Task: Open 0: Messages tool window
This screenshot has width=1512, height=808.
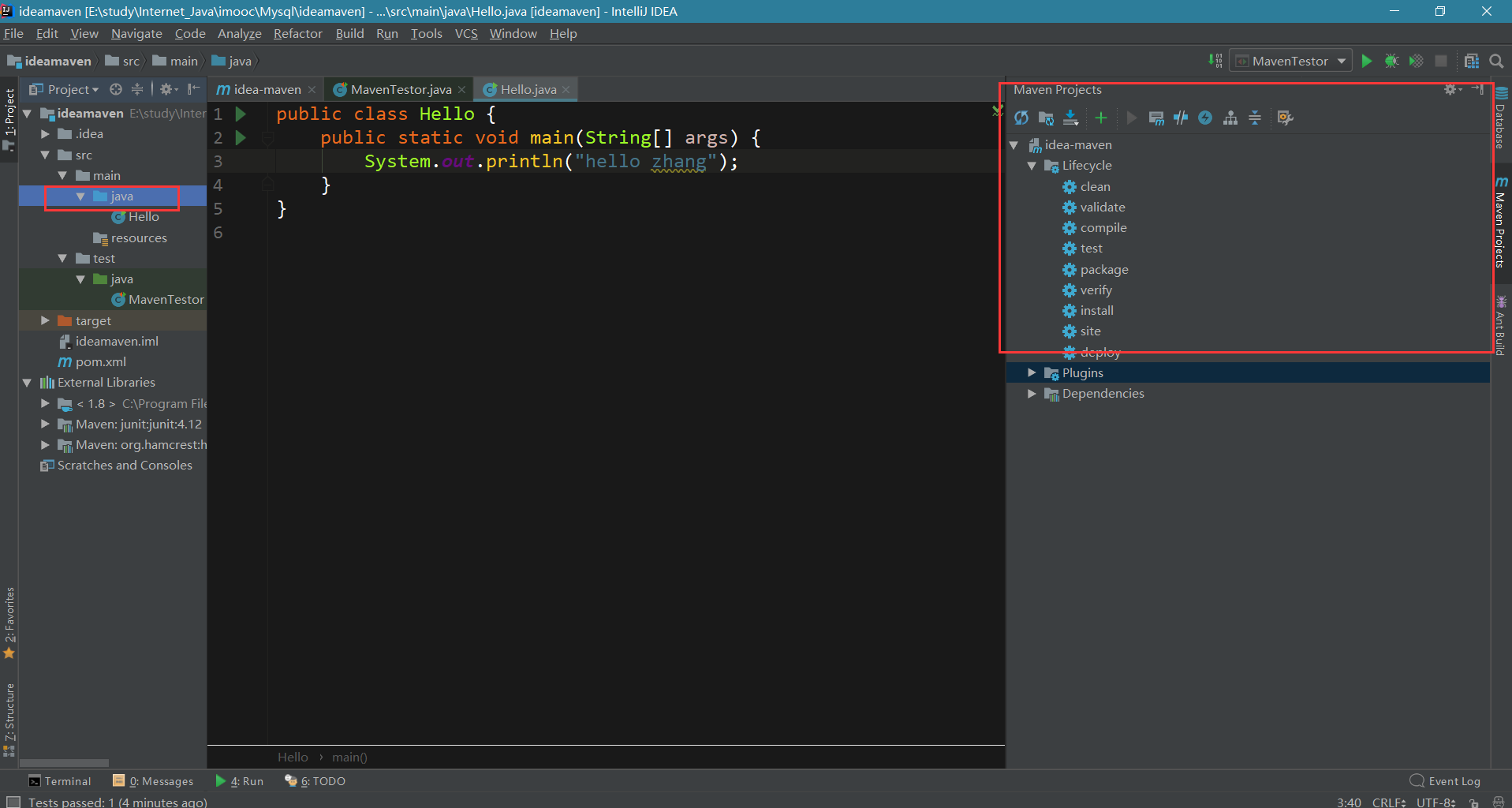Action: coord(153,781)
